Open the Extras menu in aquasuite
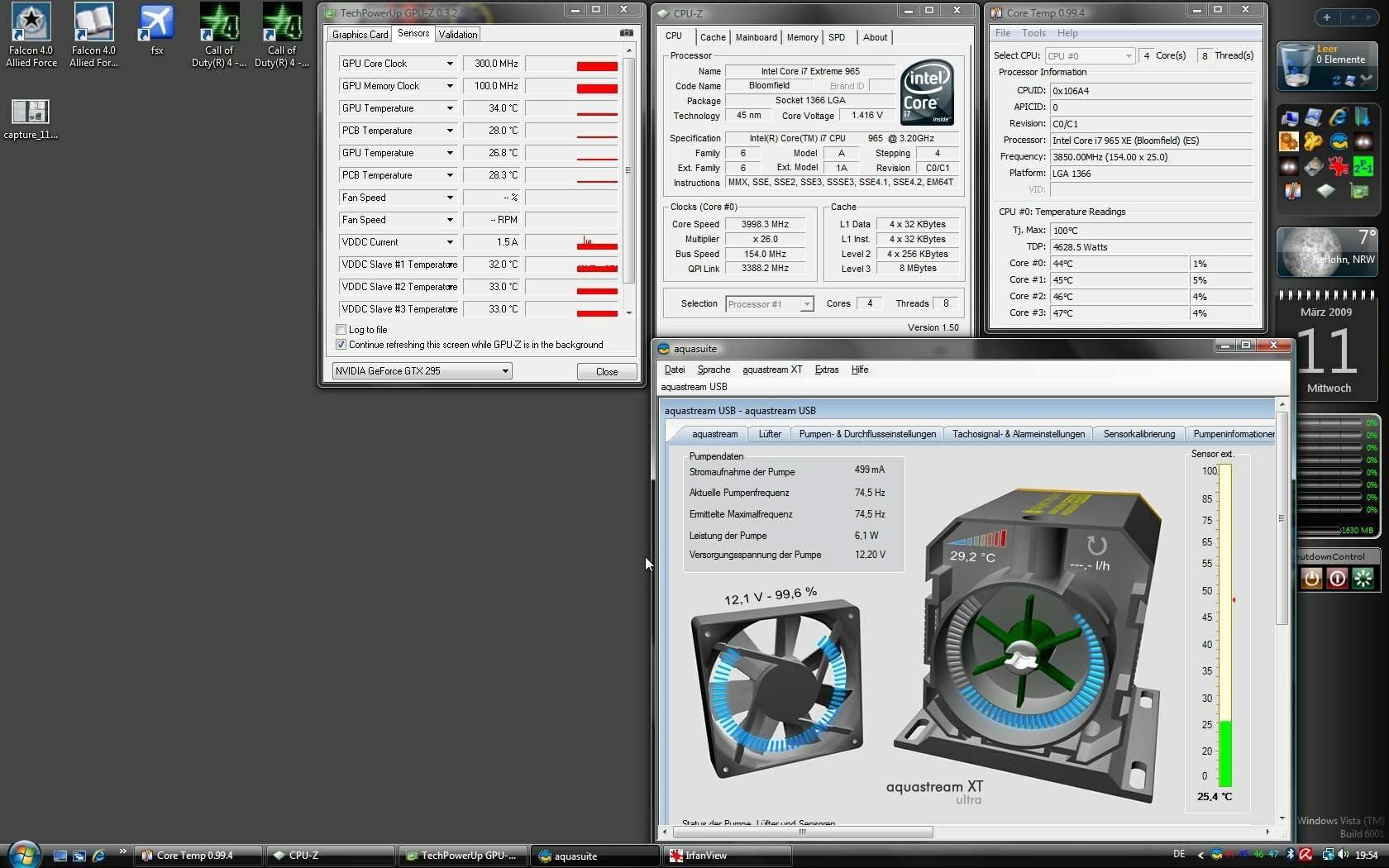The image size is (1389, 868). click(x=827, y=370)
